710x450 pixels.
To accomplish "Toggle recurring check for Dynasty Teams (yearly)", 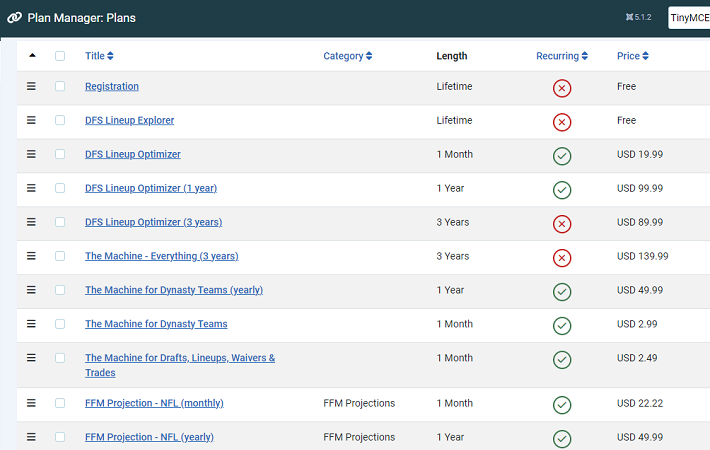I will [561, 292].
